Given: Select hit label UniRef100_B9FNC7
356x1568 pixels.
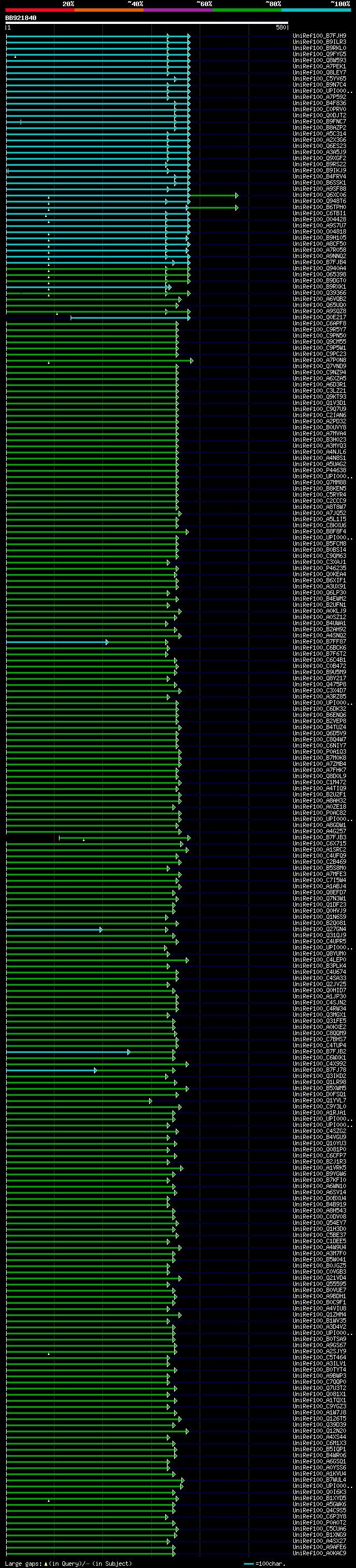Looking at the screenshot, I should pos(319,122).
